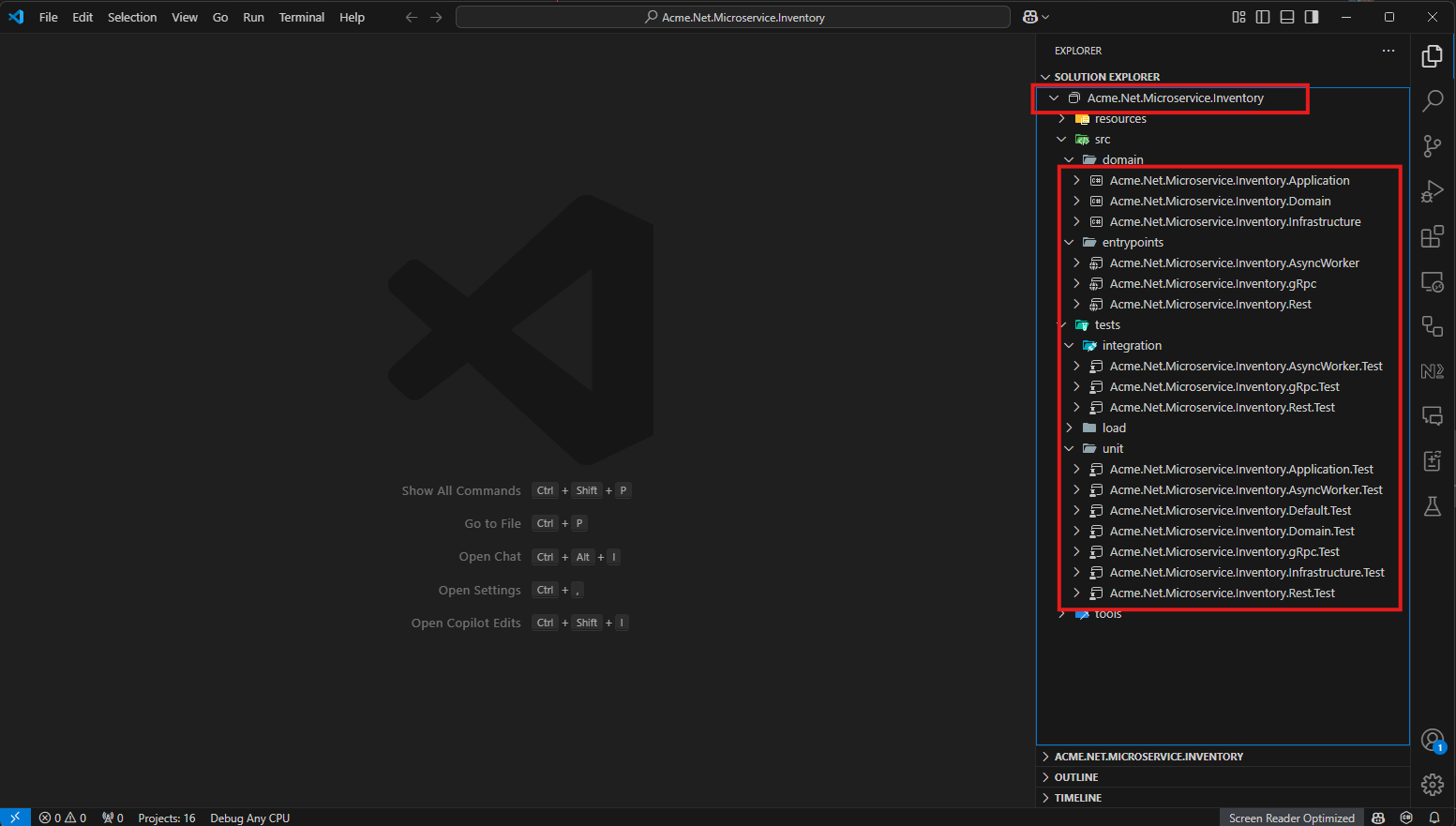
Task: Select Acme.Net.Microservice.Inventory.AsyncWorker project
Action: coord(1223,263)
